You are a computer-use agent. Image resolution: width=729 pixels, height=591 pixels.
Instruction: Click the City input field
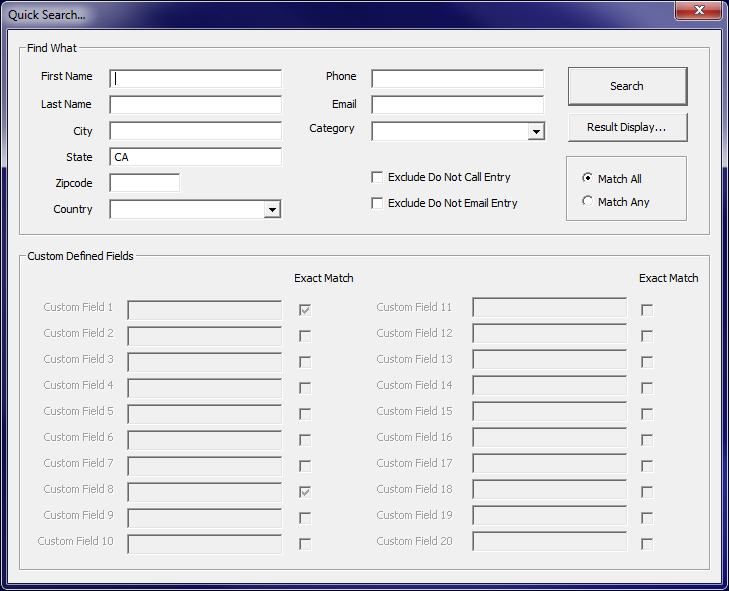(x=196, y=131)
